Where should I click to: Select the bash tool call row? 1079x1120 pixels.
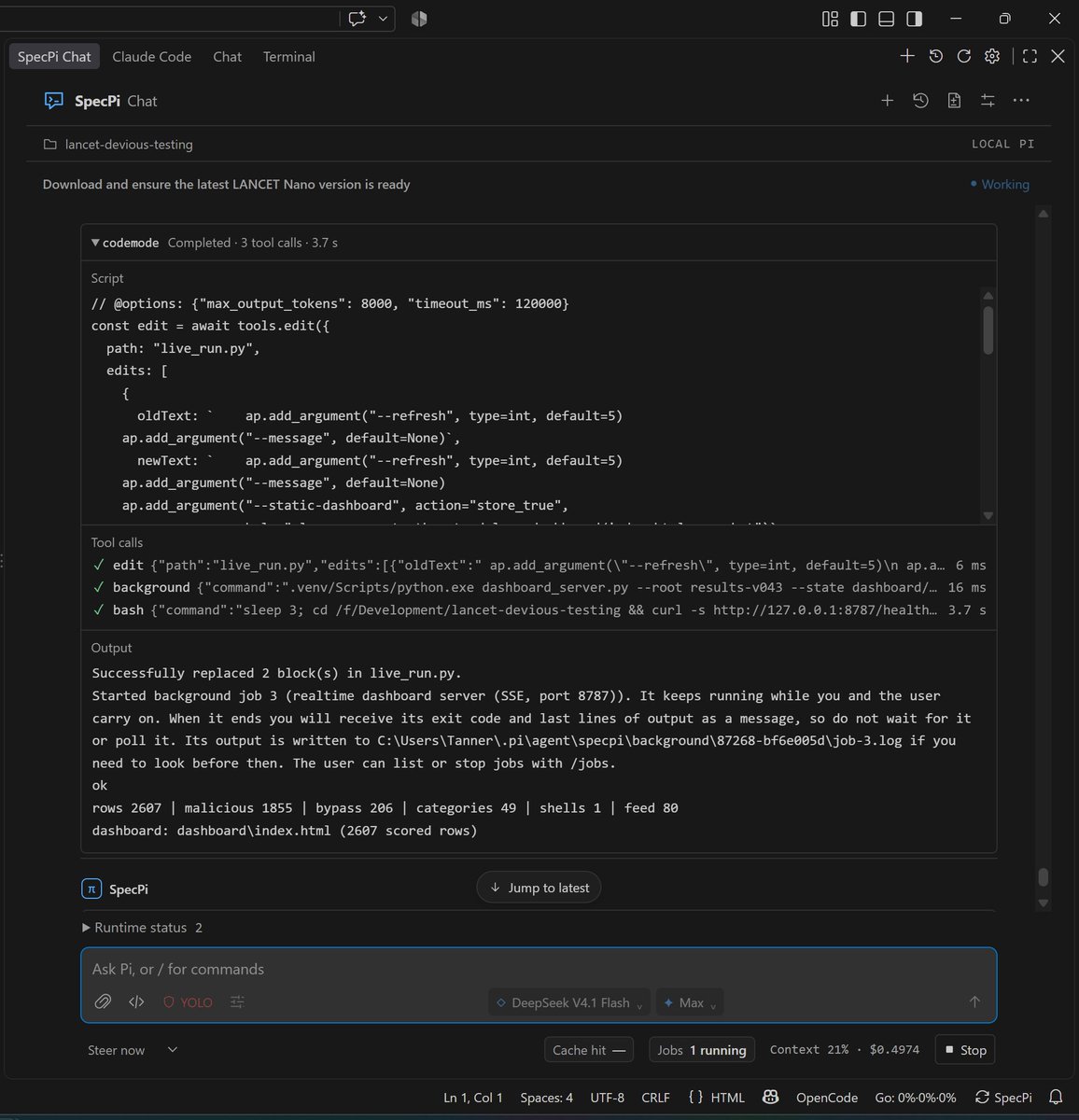click(x=539, y=609)
